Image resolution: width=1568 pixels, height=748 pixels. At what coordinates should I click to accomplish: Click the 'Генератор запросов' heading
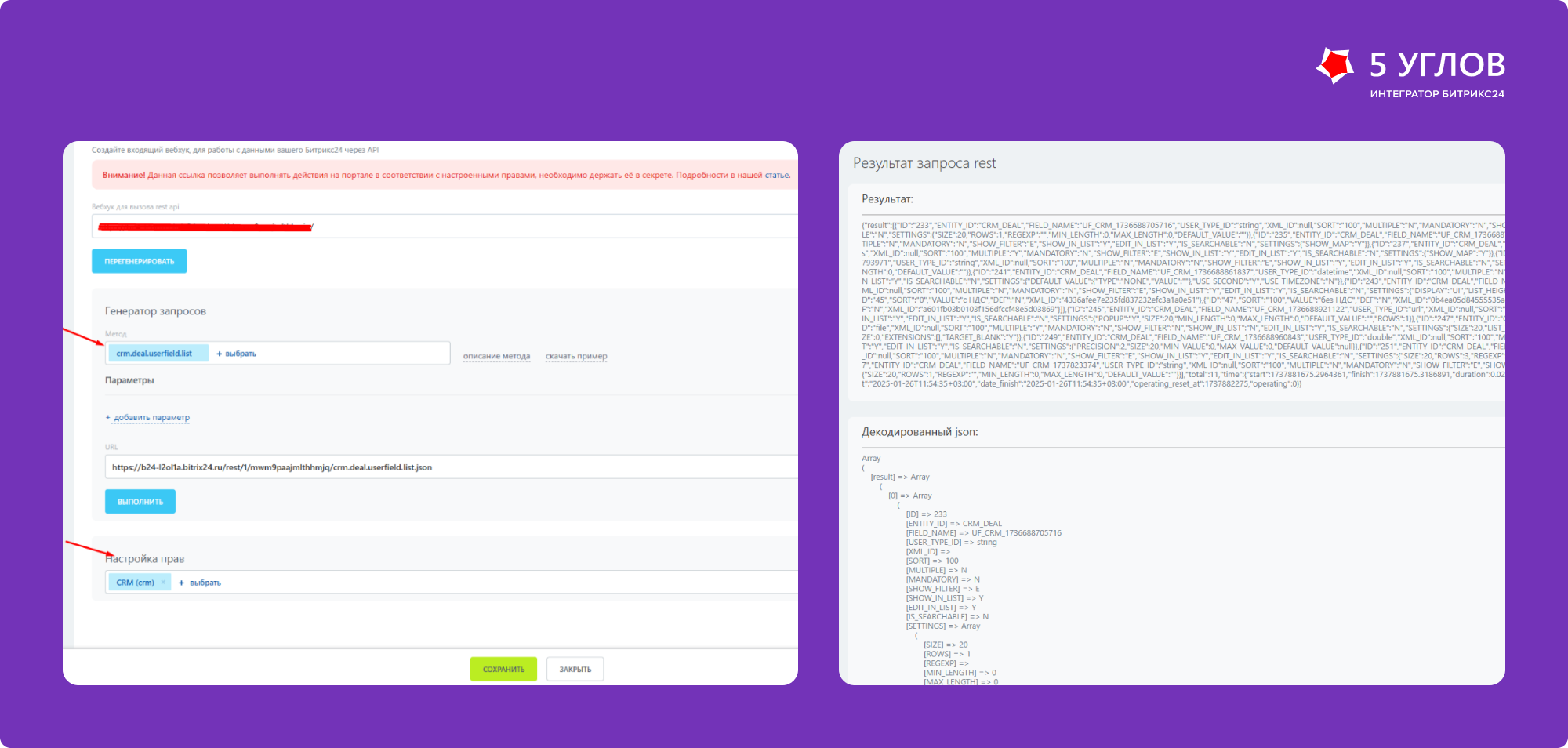pos(155,311)
